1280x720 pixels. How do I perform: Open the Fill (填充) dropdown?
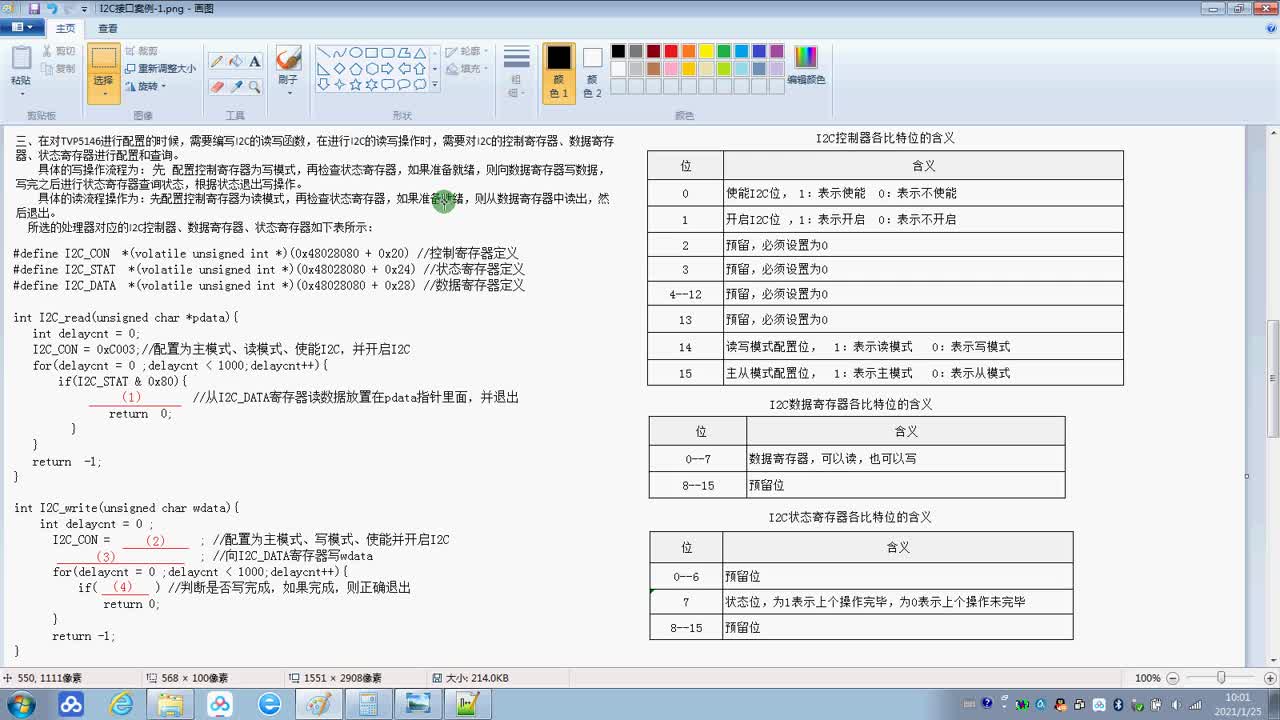465,69
